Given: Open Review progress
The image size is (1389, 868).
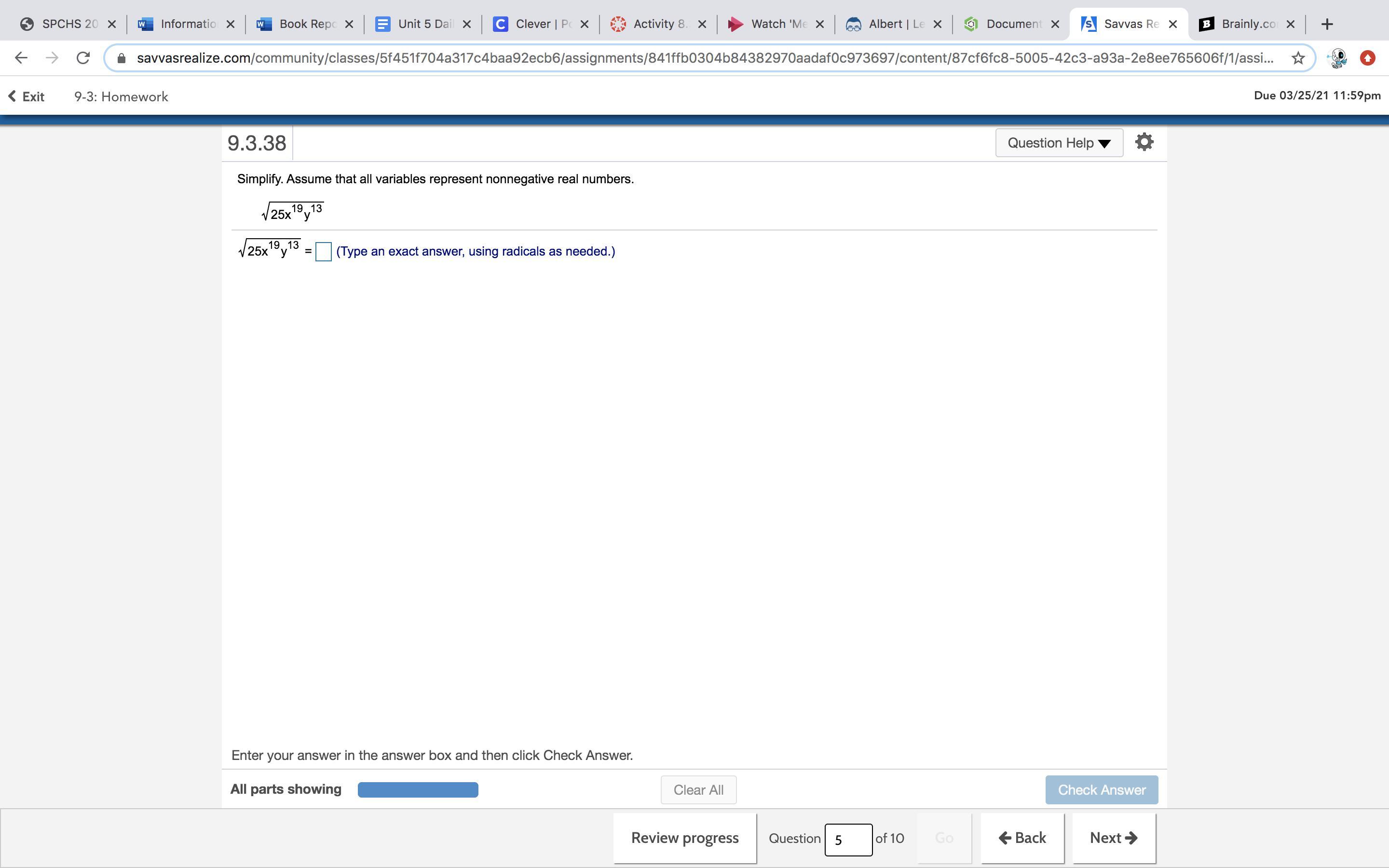Looking at the screenshot, I should (x=684, y=838).
